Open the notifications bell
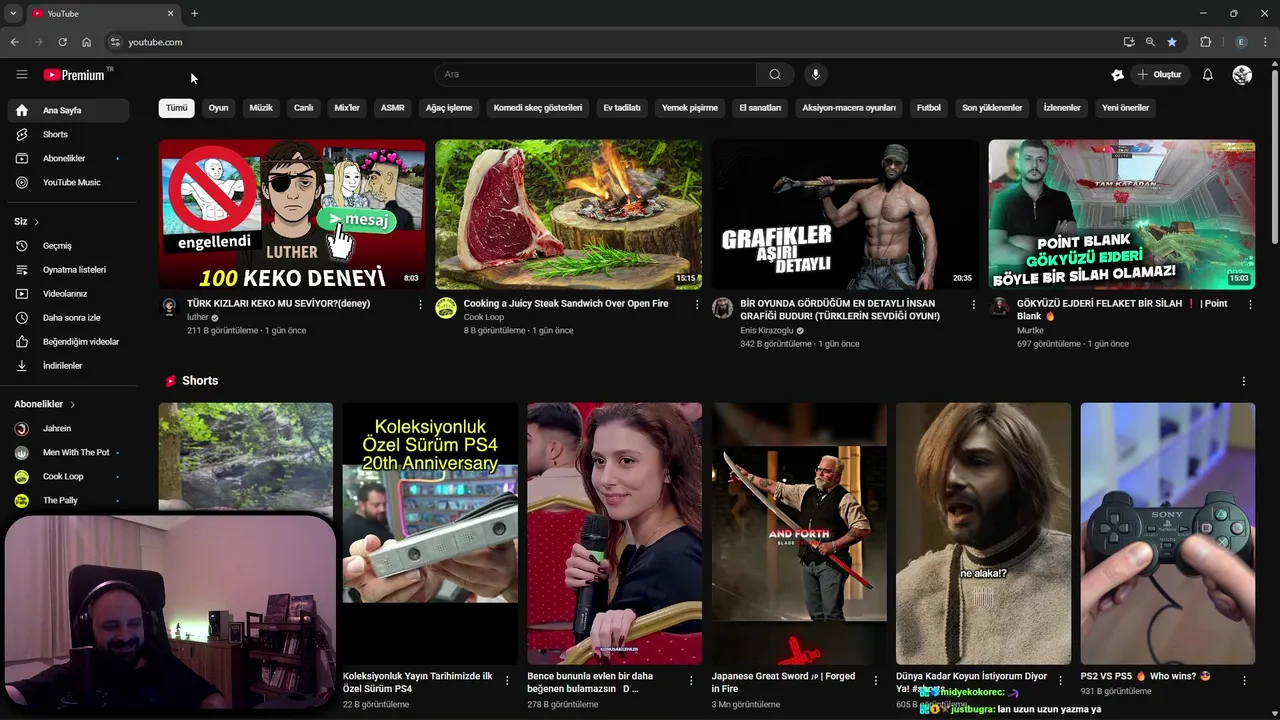 (x=1208, y=74)
